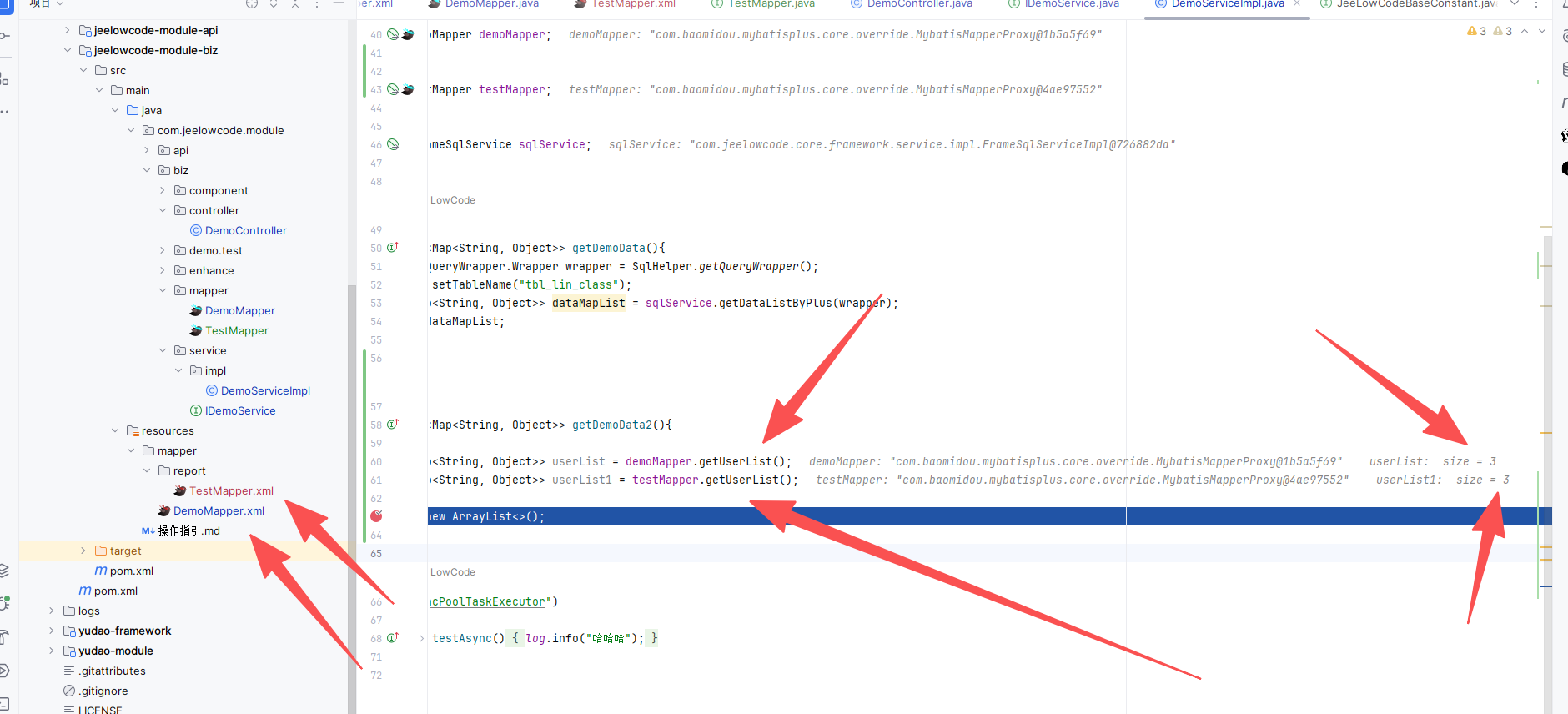The height and width of the screenshot is (714, 1568).
Task: Expand the jeelowcode-module-api module
Action: coord(68,31)
